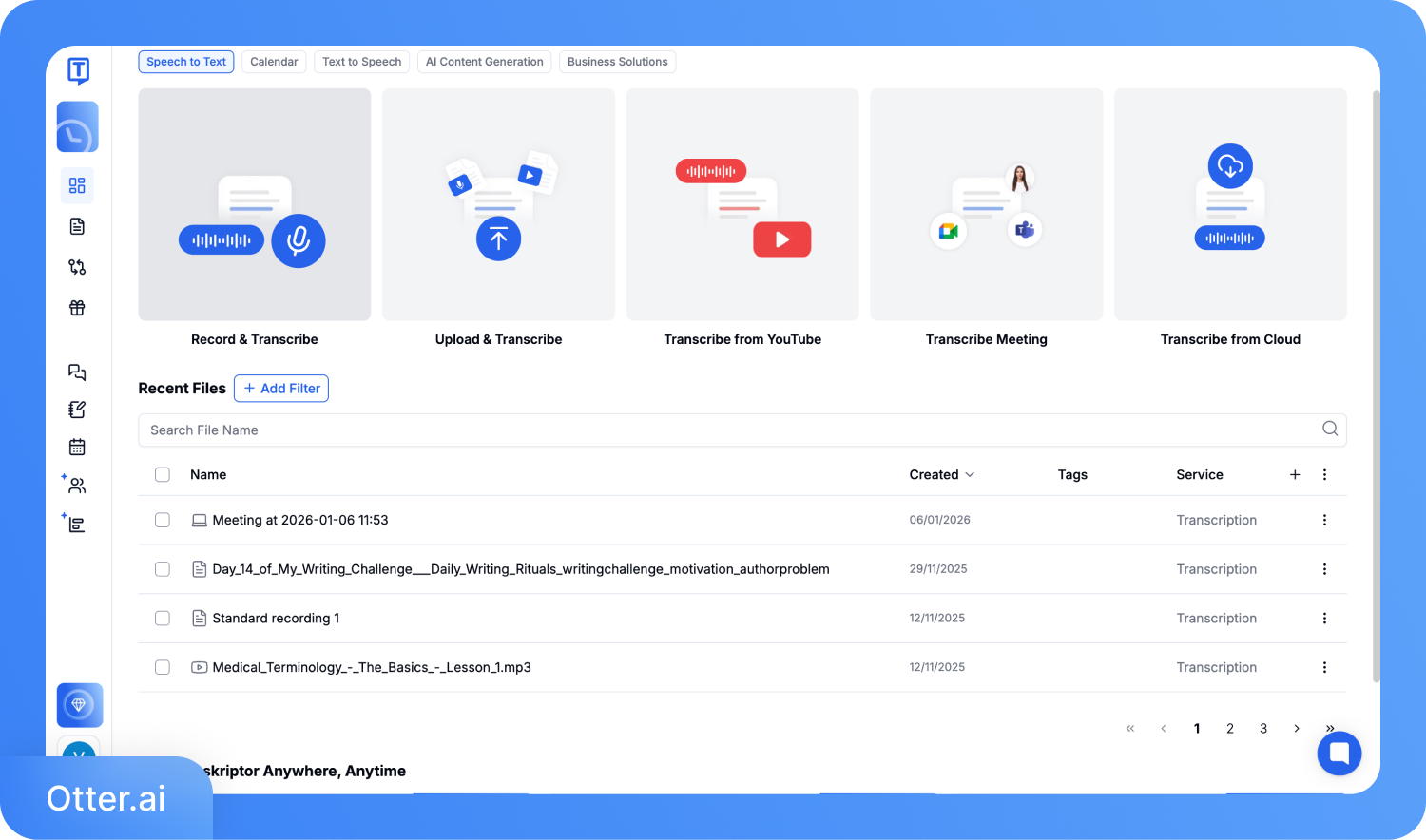Open the blue chat support bubble

point(1339,754)
